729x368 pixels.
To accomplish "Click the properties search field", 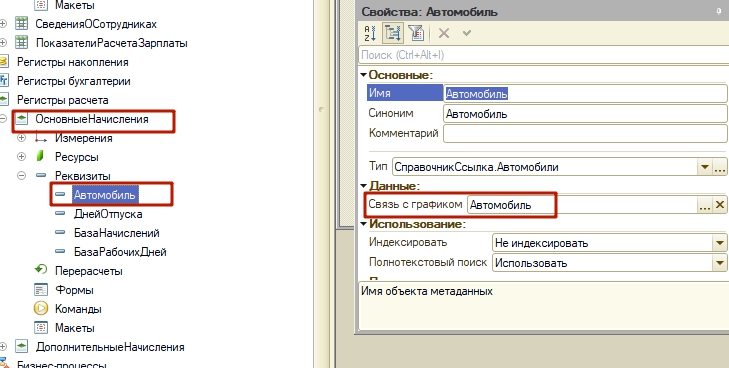I will pos(543,55).
